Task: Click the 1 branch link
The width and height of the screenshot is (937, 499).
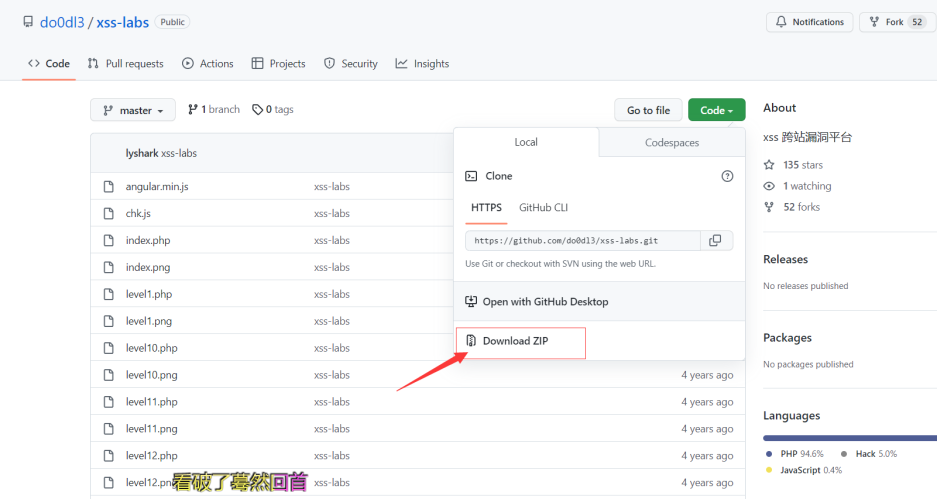Action: pyautogui.click(x=214, y=109)
